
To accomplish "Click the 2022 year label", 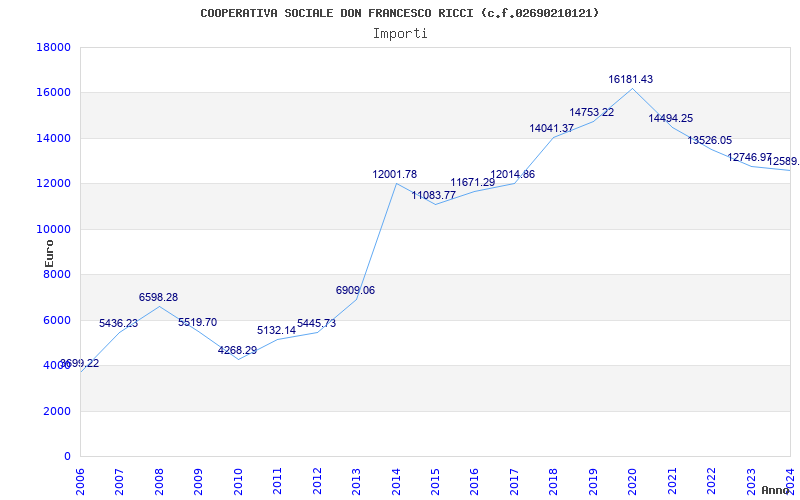I will [711, 482].
